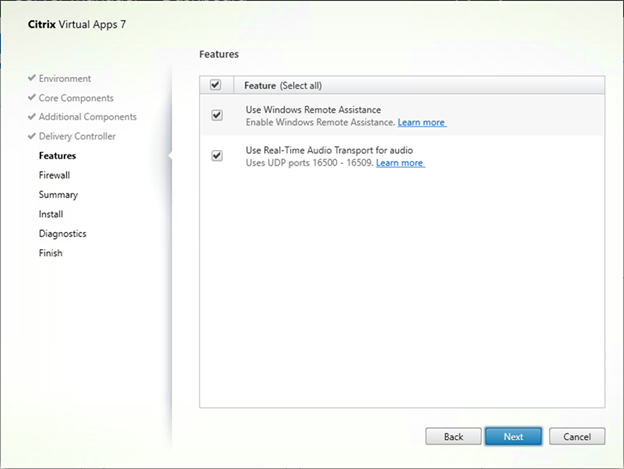
Task: Proceed with the Next button
Action: (x=513, y=437)
